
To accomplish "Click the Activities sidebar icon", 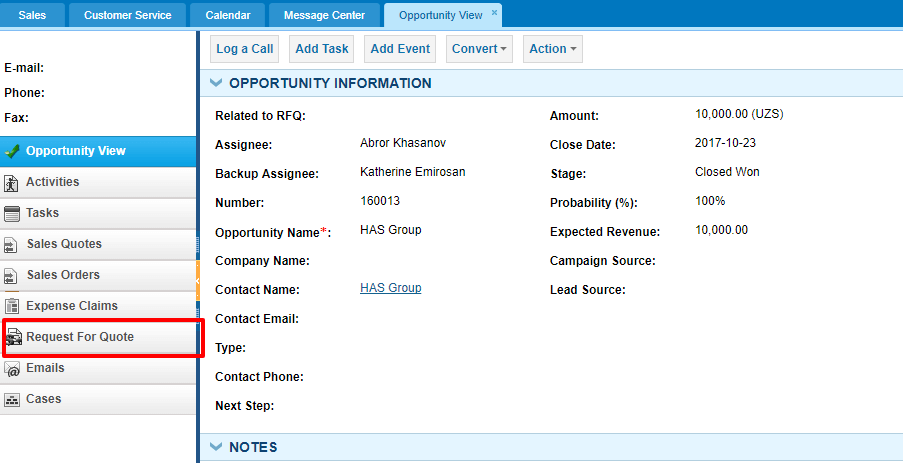I will 12,183.
